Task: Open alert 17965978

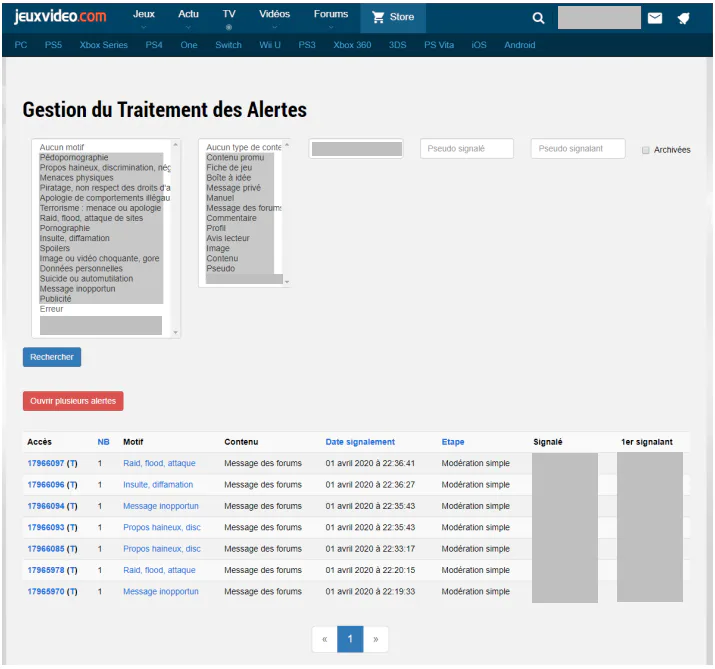Action: pyautogui.click(x=46, y=570)
